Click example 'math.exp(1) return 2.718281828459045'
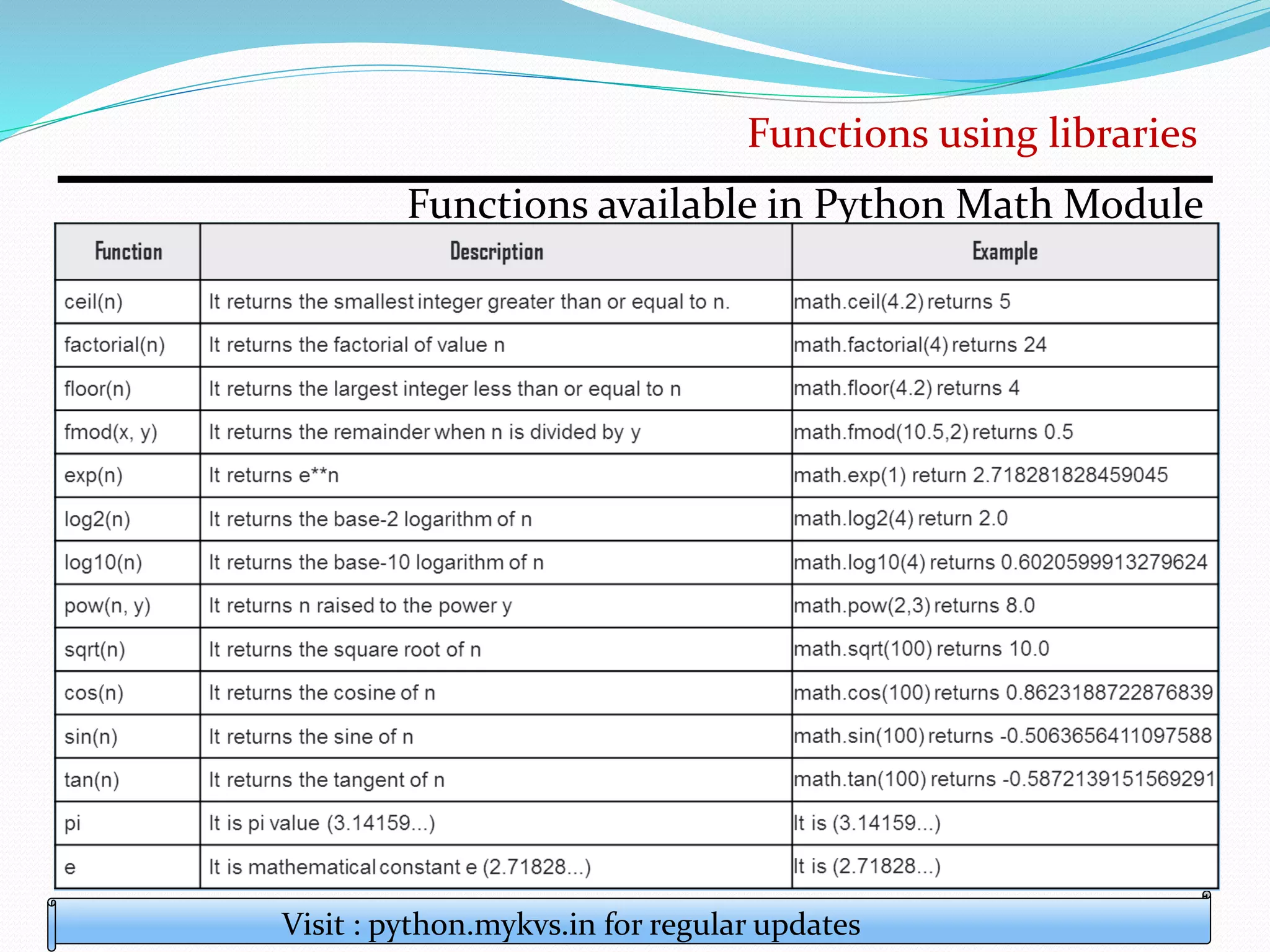The image size is (1270, 952). (x=981, y=475)
